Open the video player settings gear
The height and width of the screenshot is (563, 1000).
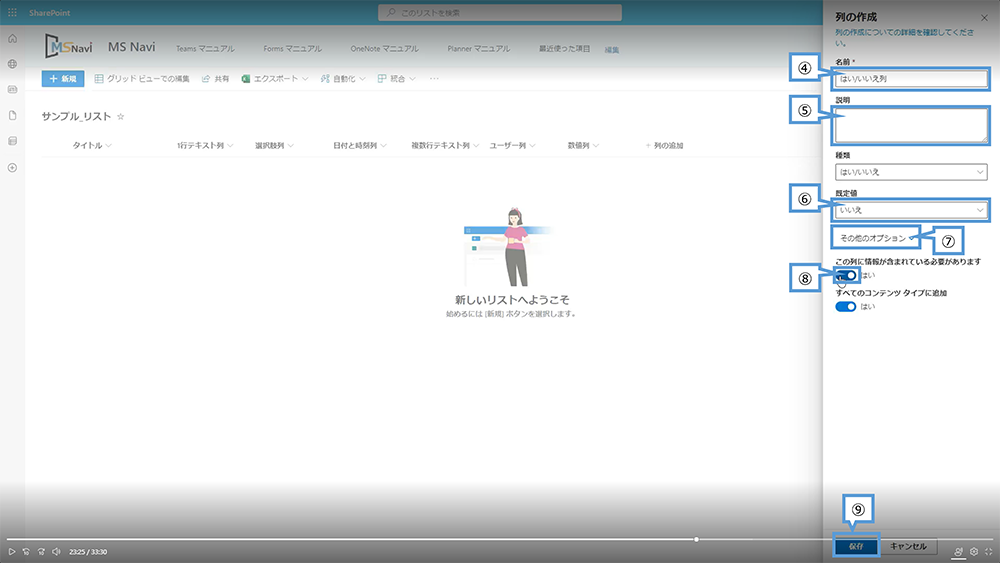tap(974, 552)
